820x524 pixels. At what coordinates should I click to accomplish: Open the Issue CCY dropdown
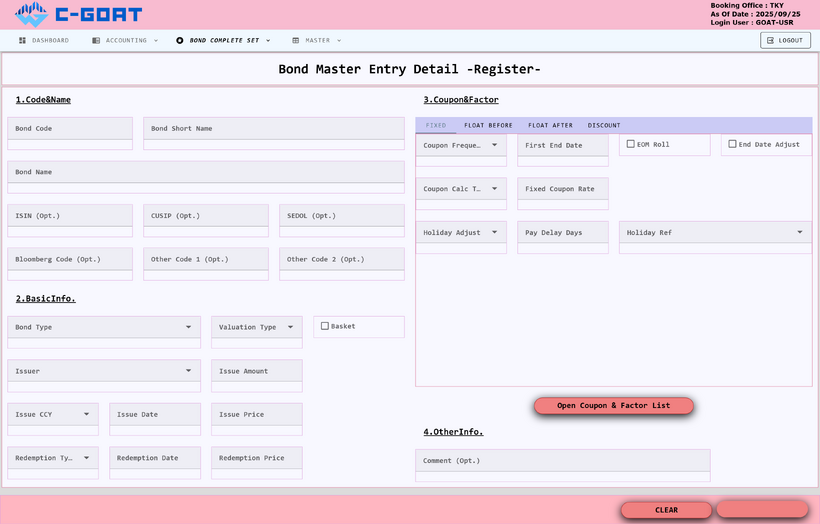87,414
